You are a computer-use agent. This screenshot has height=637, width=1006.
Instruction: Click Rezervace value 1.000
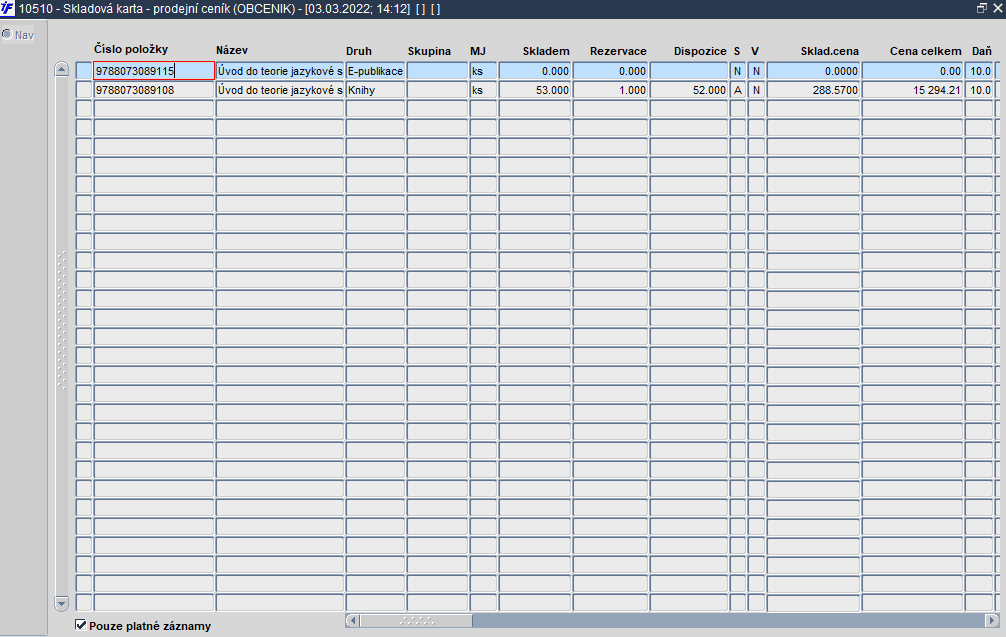(x=610, y=90)
